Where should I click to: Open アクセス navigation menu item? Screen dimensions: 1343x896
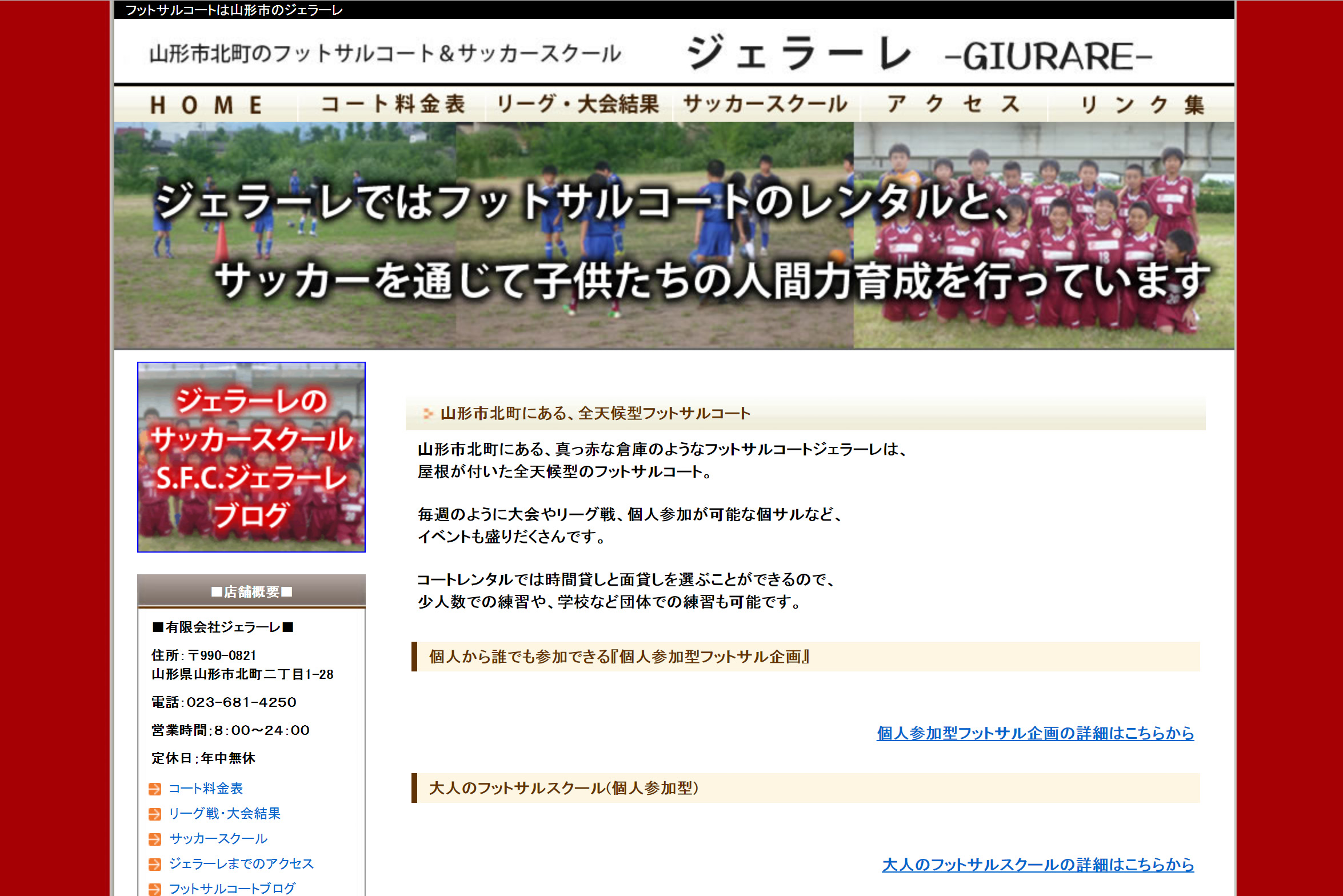point(953,105)
